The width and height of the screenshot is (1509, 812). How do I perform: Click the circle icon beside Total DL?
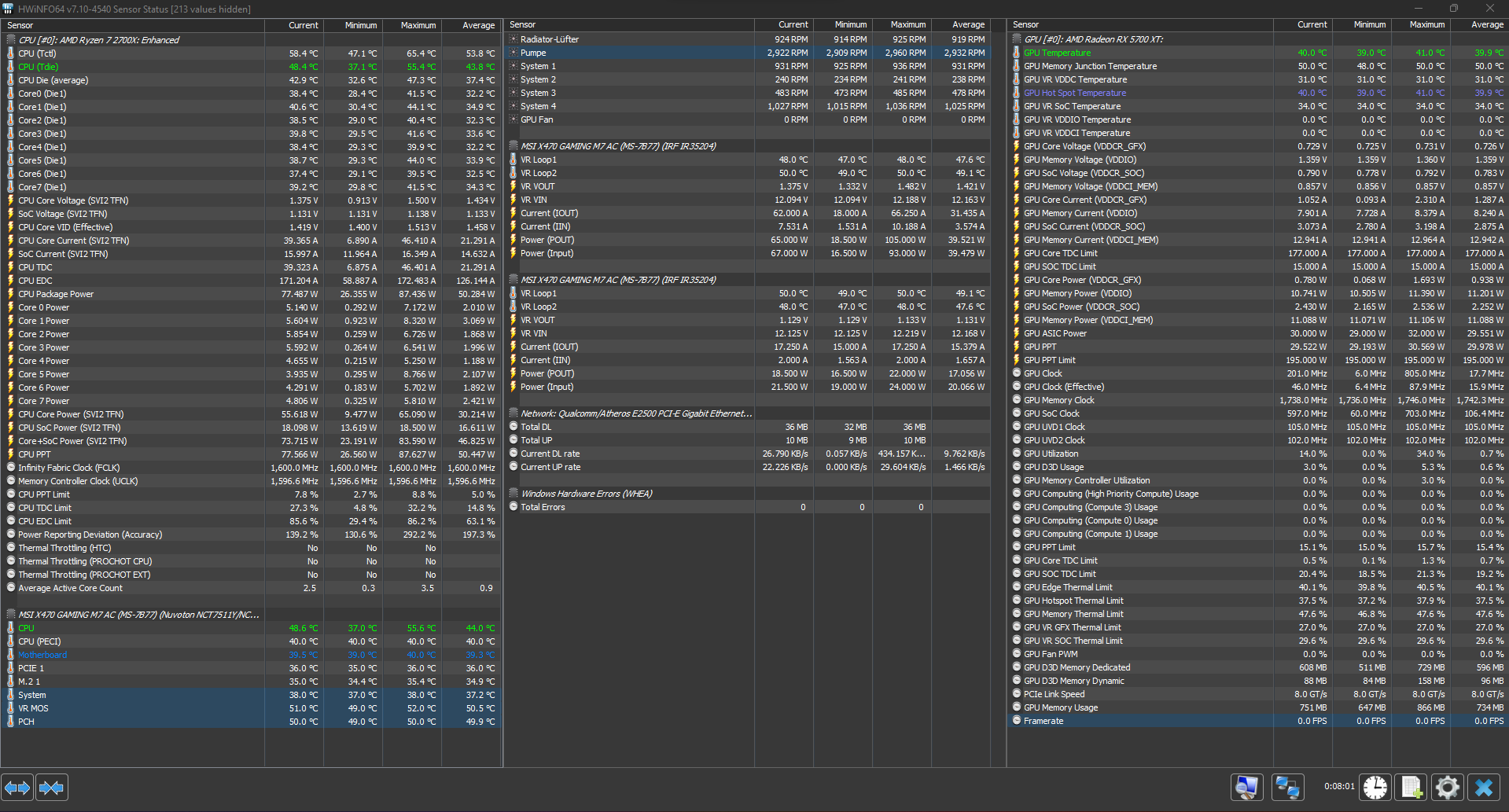pos(513,427)
